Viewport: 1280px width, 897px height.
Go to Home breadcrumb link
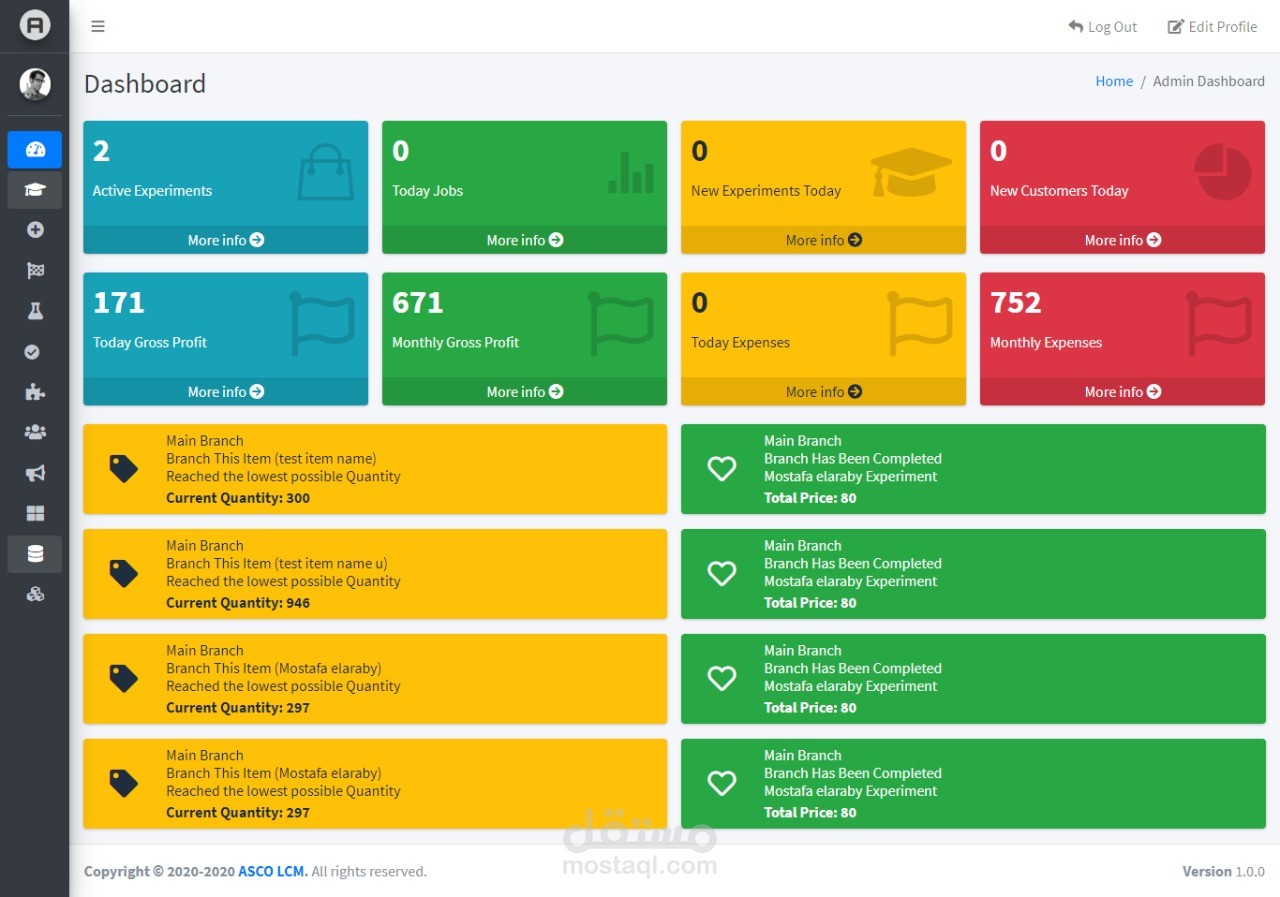click(1114, 81)
